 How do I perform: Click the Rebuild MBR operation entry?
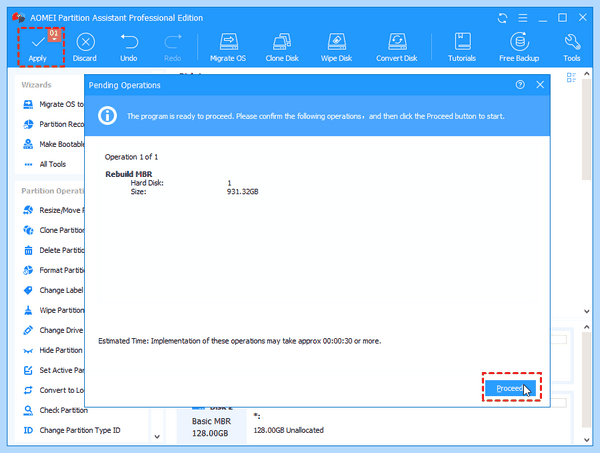[129, 174]
